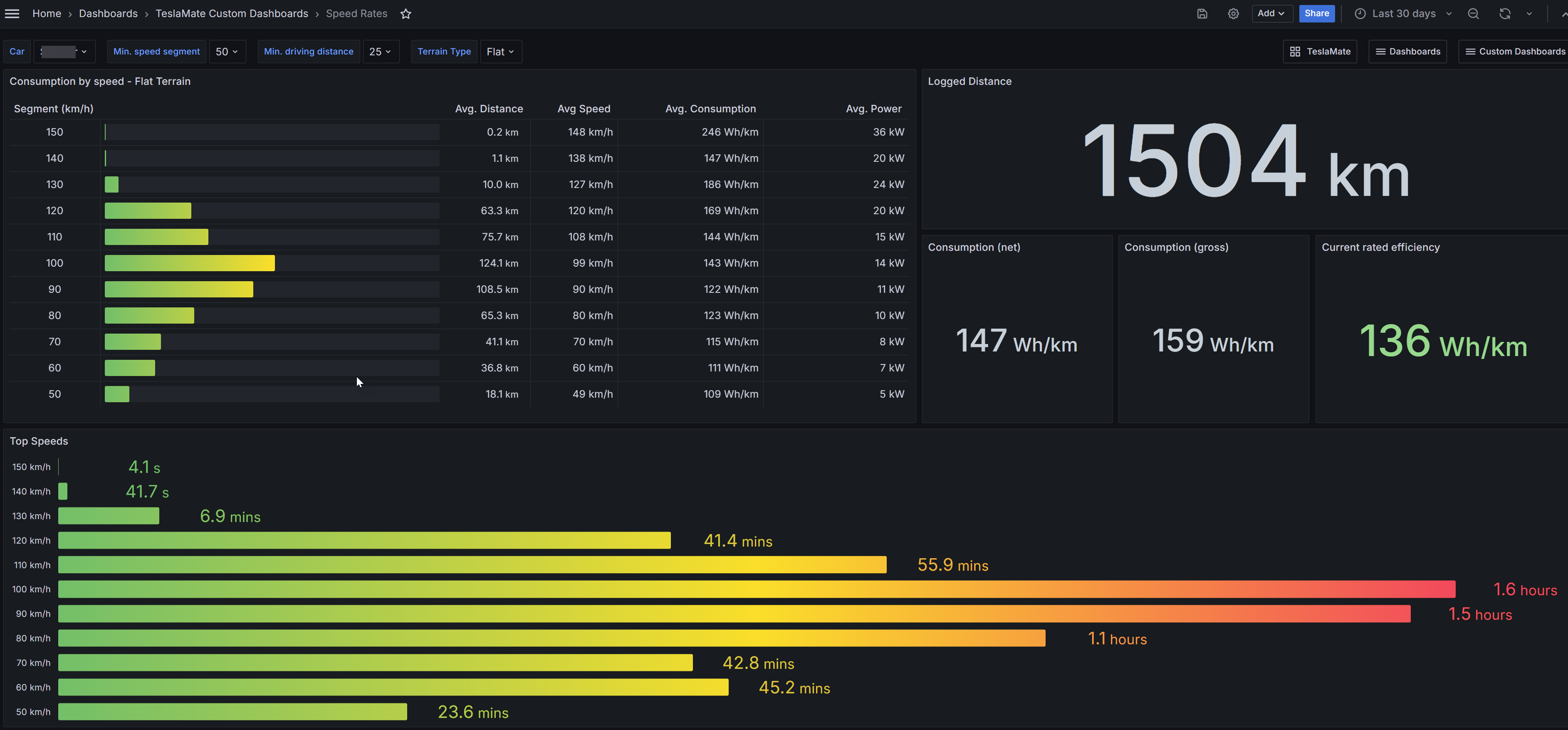Click the TeslaMate grid icon link
Image resolution: width=1568 pixels, height=730 pixels.
[x=1320, y=52]
